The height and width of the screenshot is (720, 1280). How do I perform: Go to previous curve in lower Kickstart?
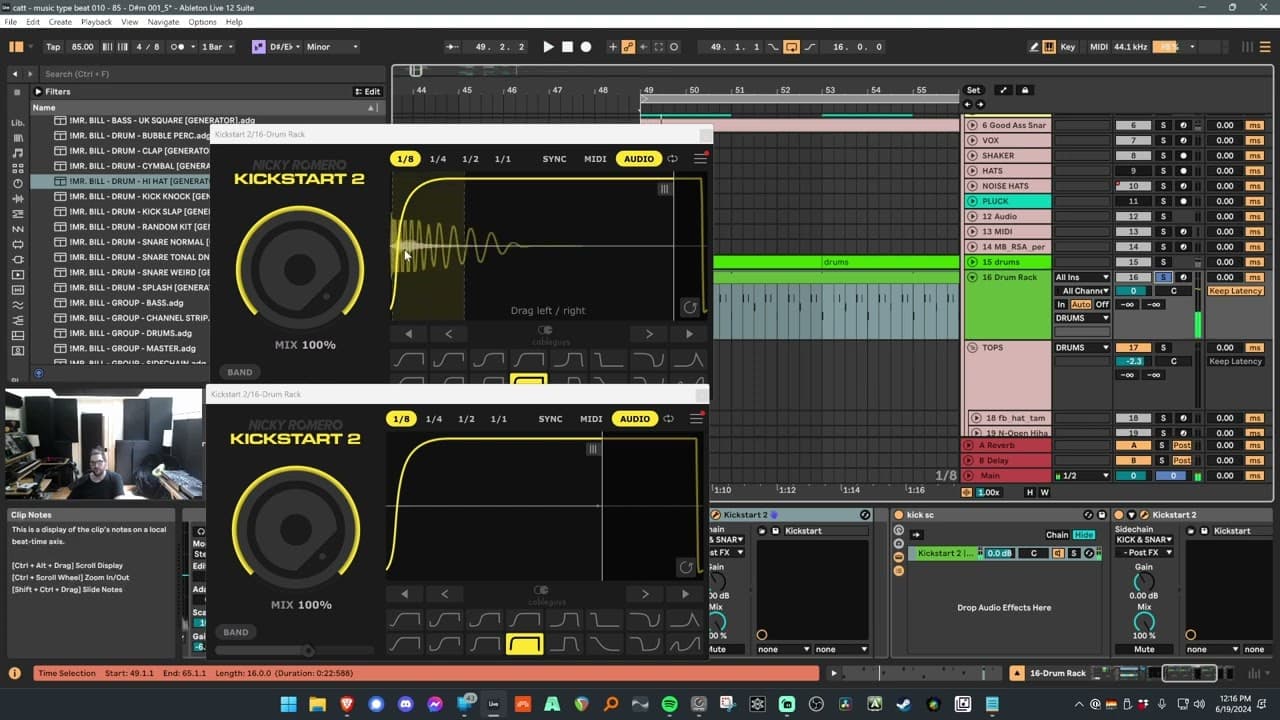(445, 594)
